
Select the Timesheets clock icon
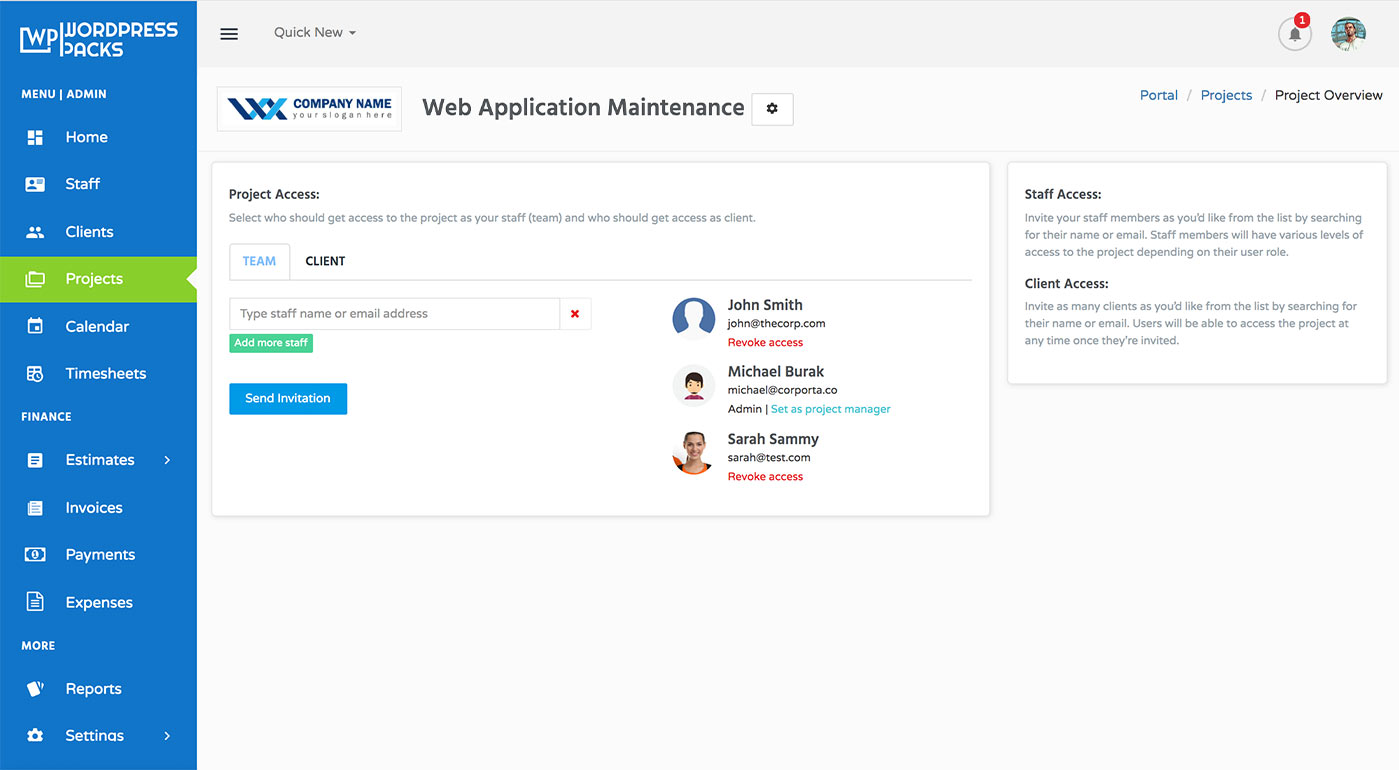[x=34, y=373]
